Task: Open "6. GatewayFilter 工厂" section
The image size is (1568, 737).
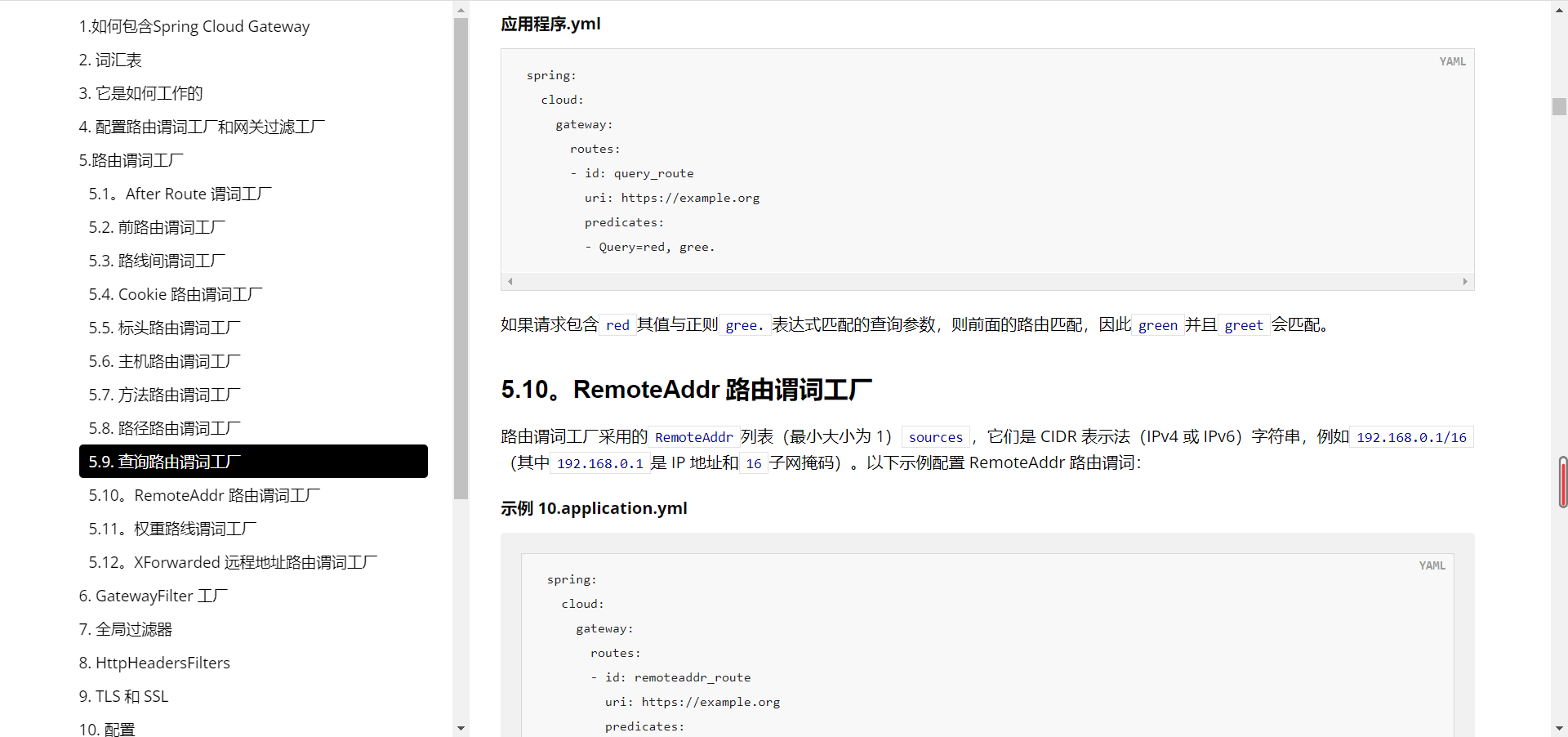Action: tap(152, 595)
